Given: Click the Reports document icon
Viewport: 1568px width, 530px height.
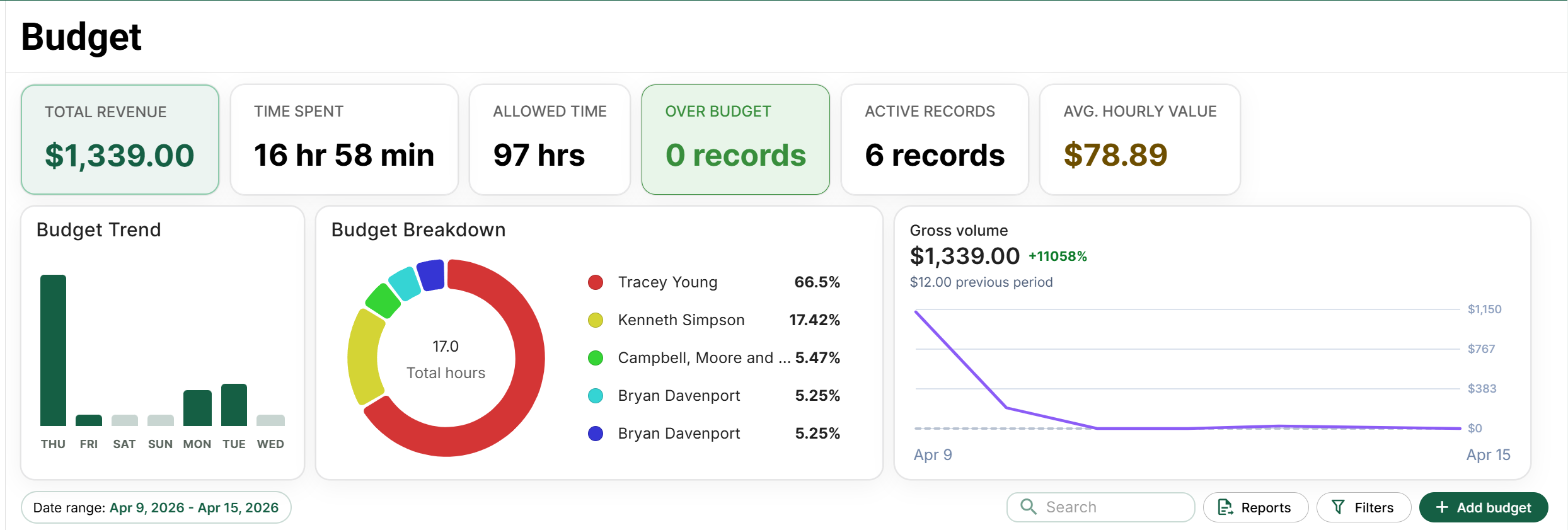Looking at the screenshot, I should tap(1225, 507).
